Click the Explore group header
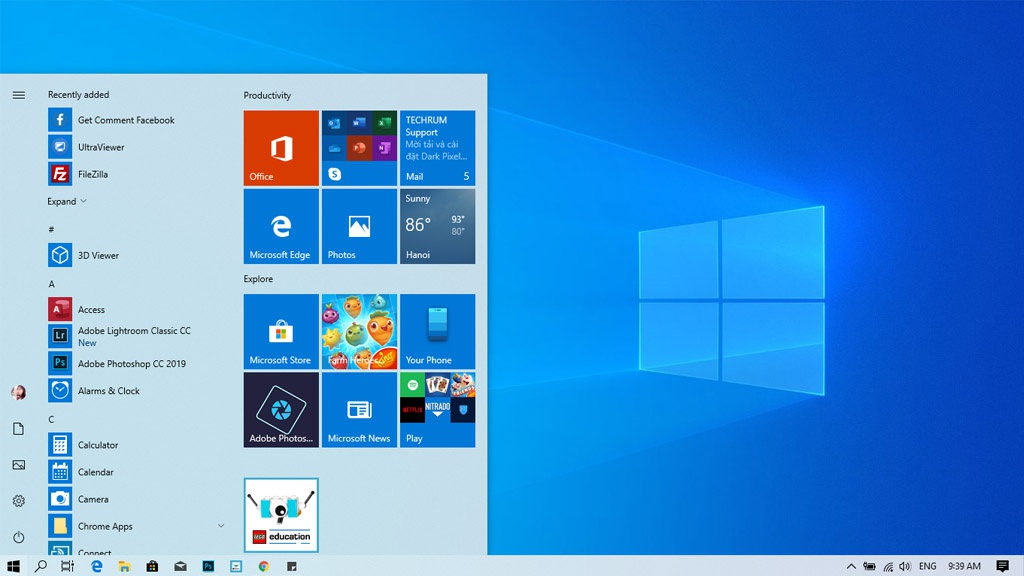The image size is (1024, 576). [259, 279]
